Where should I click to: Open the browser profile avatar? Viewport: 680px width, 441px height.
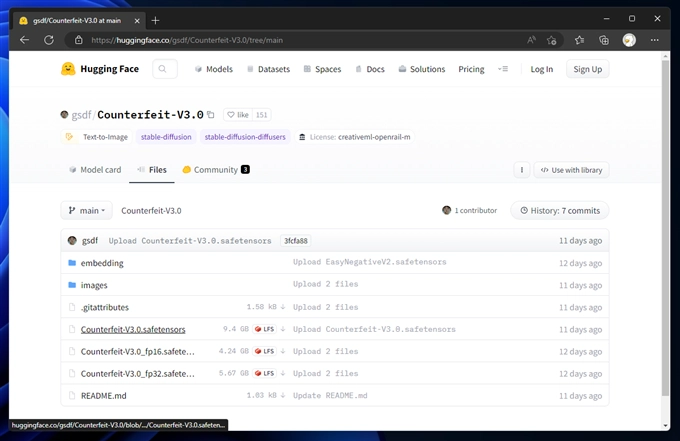tap(629, 40)
